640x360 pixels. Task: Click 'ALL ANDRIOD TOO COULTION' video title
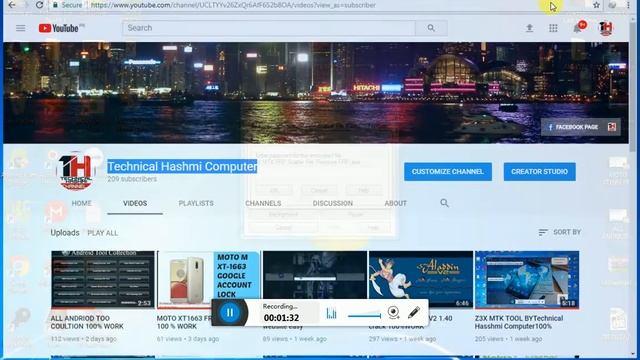pyautogui.click(x=87, y=322)
